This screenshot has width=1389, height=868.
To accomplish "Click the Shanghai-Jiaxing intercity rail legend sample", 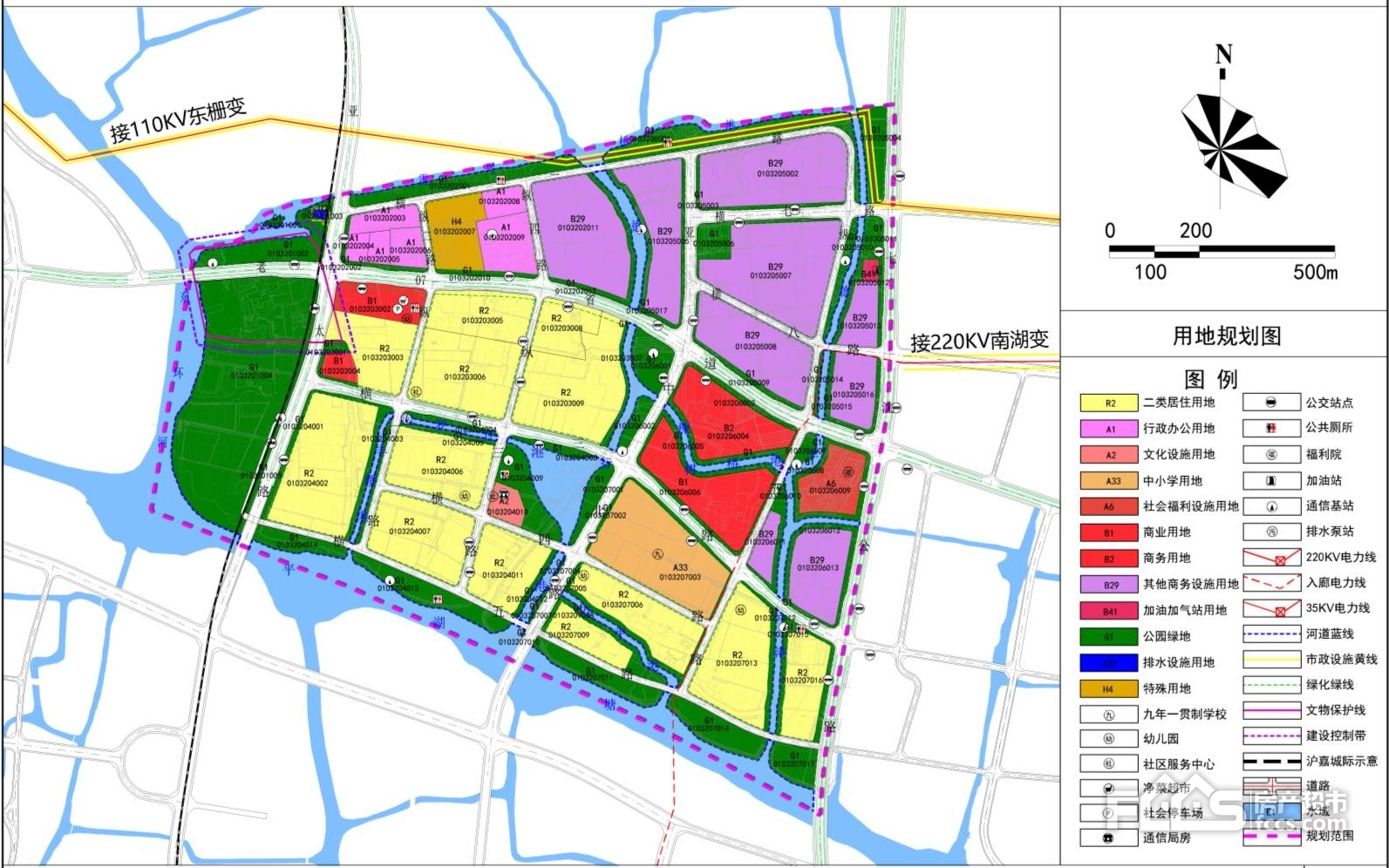I will tap(1271, 761).
